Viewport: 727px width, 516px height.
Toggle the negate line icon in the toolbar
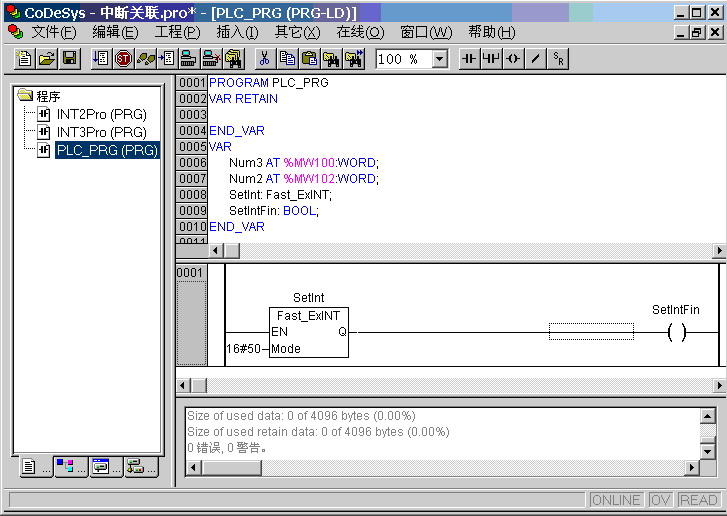coord(536,58)
